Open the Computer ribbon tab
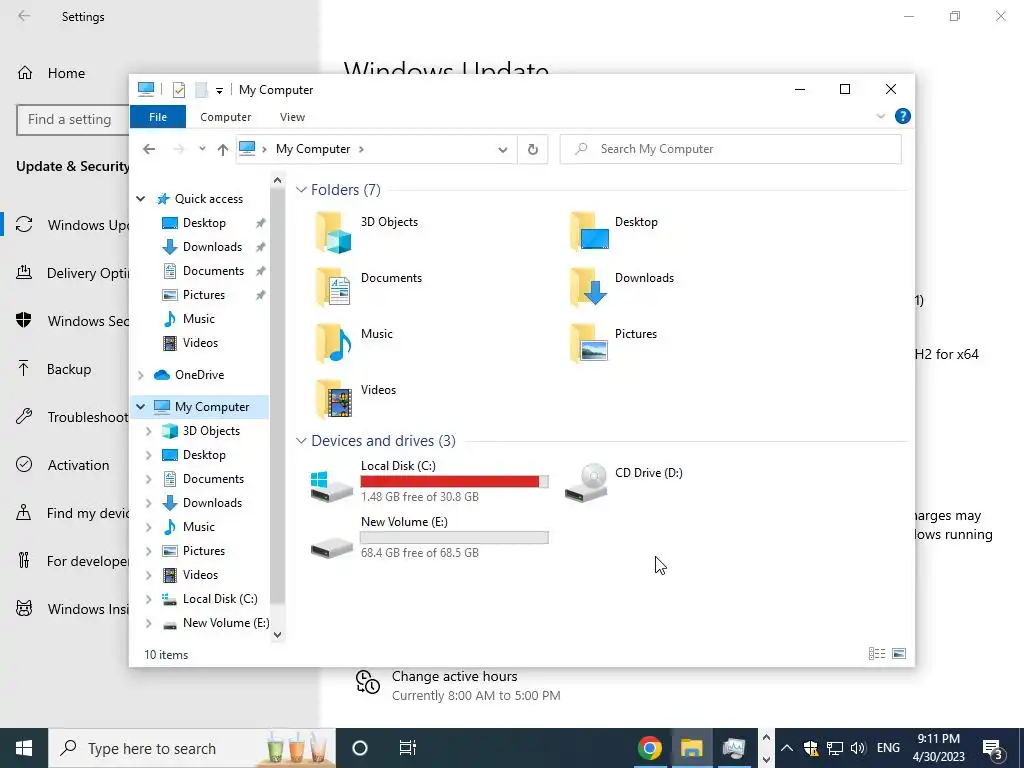Viewport: 1024px width, 768px height. click(225, 117)
